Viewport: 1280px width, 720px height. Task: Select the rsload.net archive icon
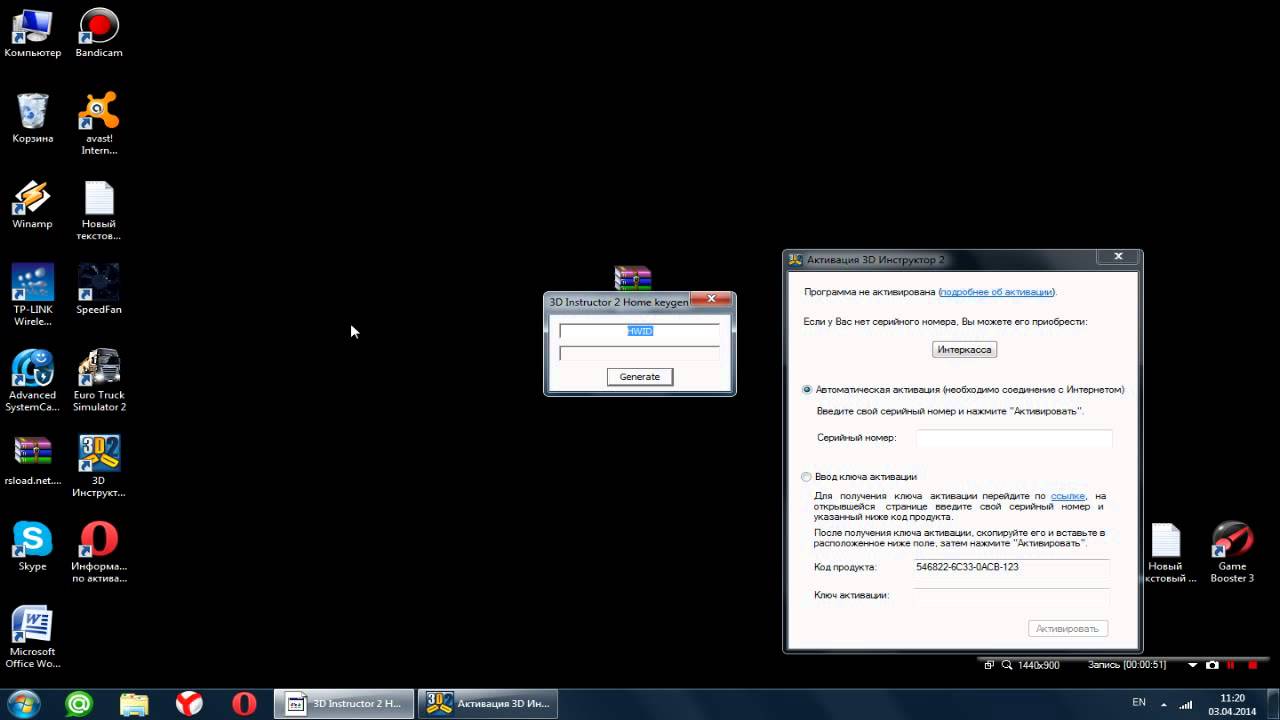32,460
